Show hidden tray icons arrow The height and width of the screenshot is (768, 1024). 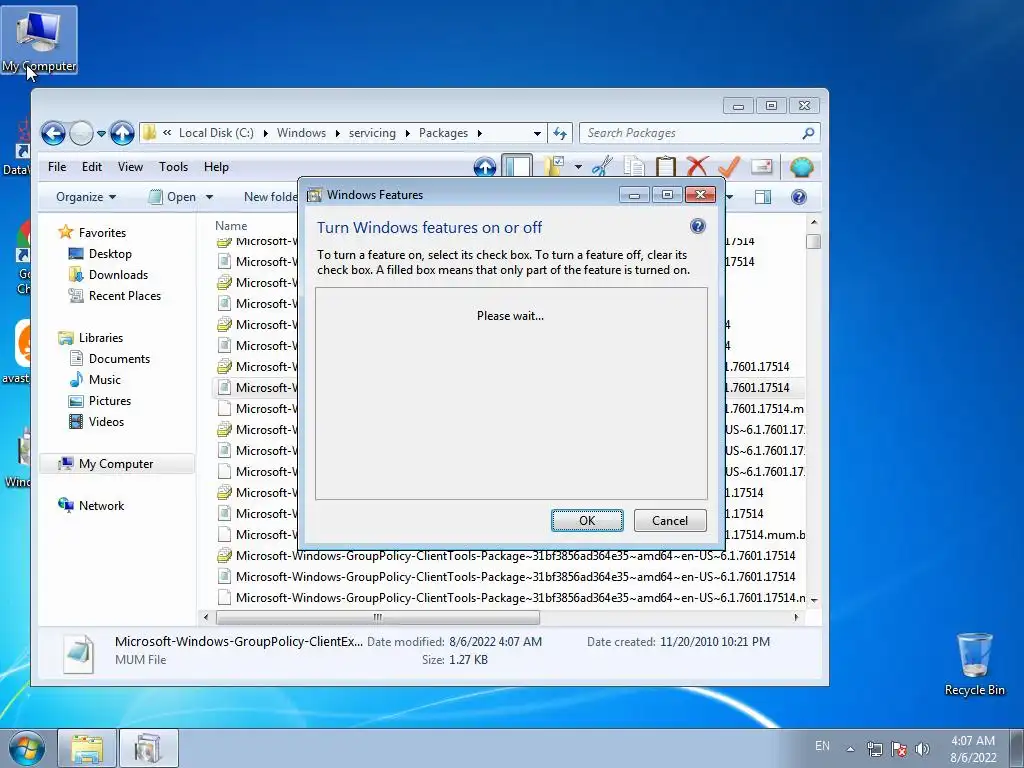tap(850, 749)
